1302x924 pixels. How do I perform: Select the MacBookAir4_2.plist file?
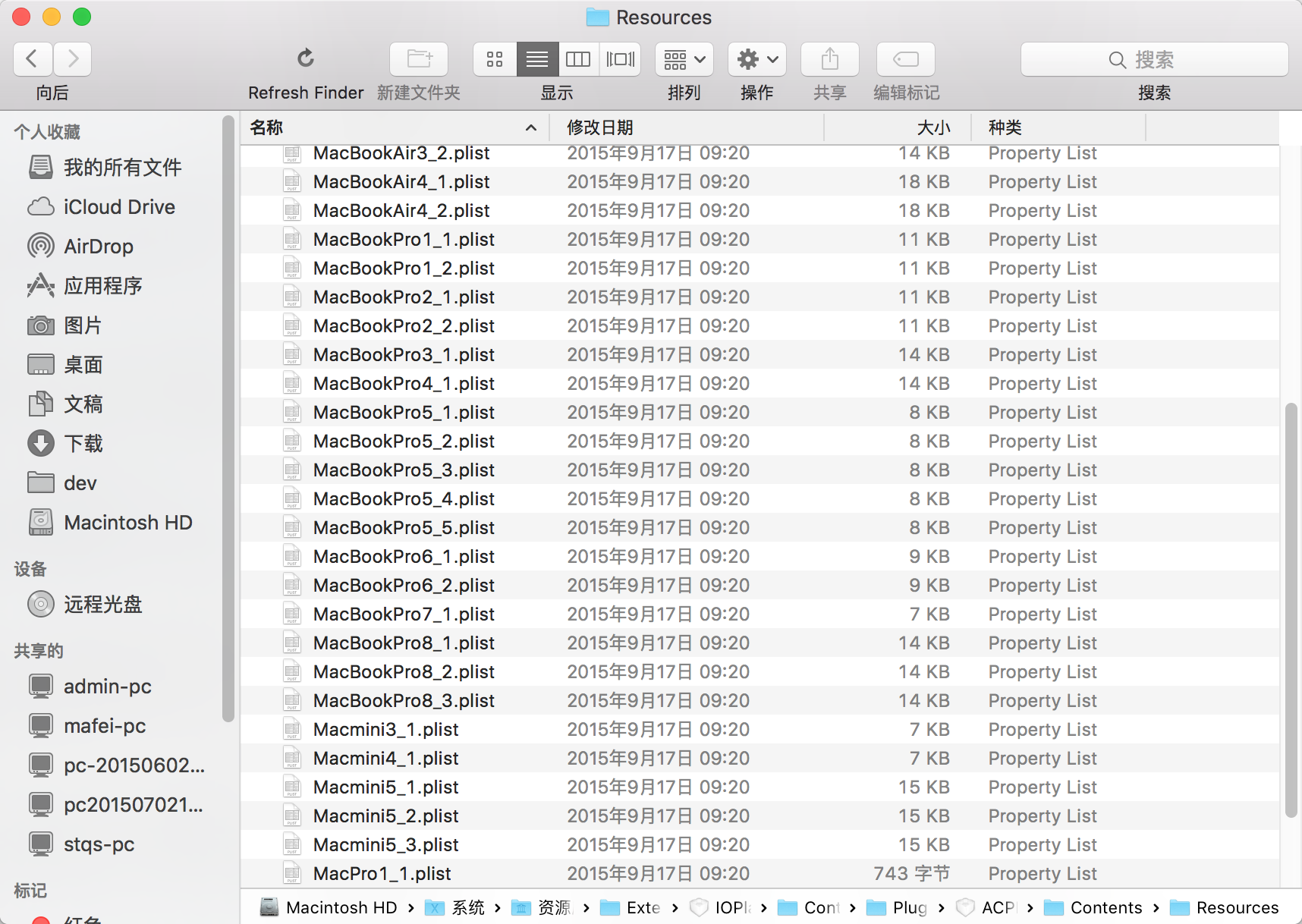click(759, 210)
